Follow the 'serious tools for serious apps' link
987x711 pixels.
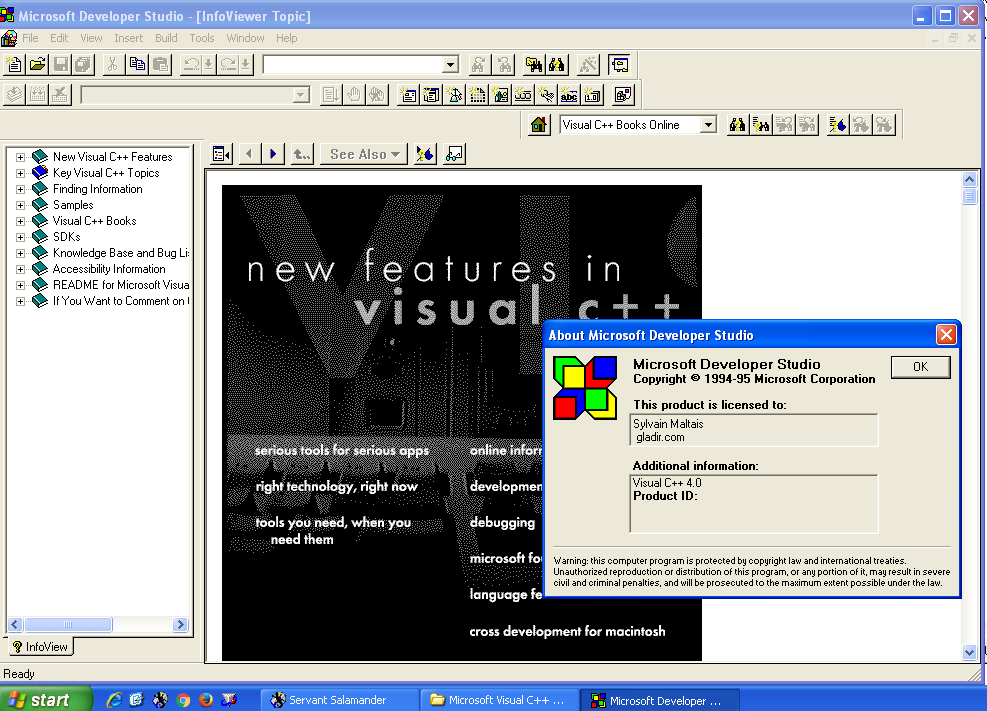click(341, 450)
